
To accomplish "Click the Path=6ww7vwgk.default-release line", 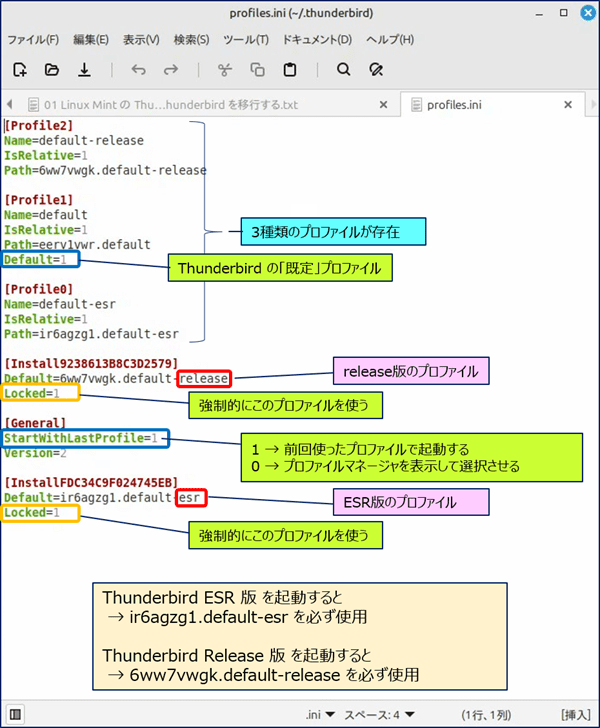I will click(105, 170).
